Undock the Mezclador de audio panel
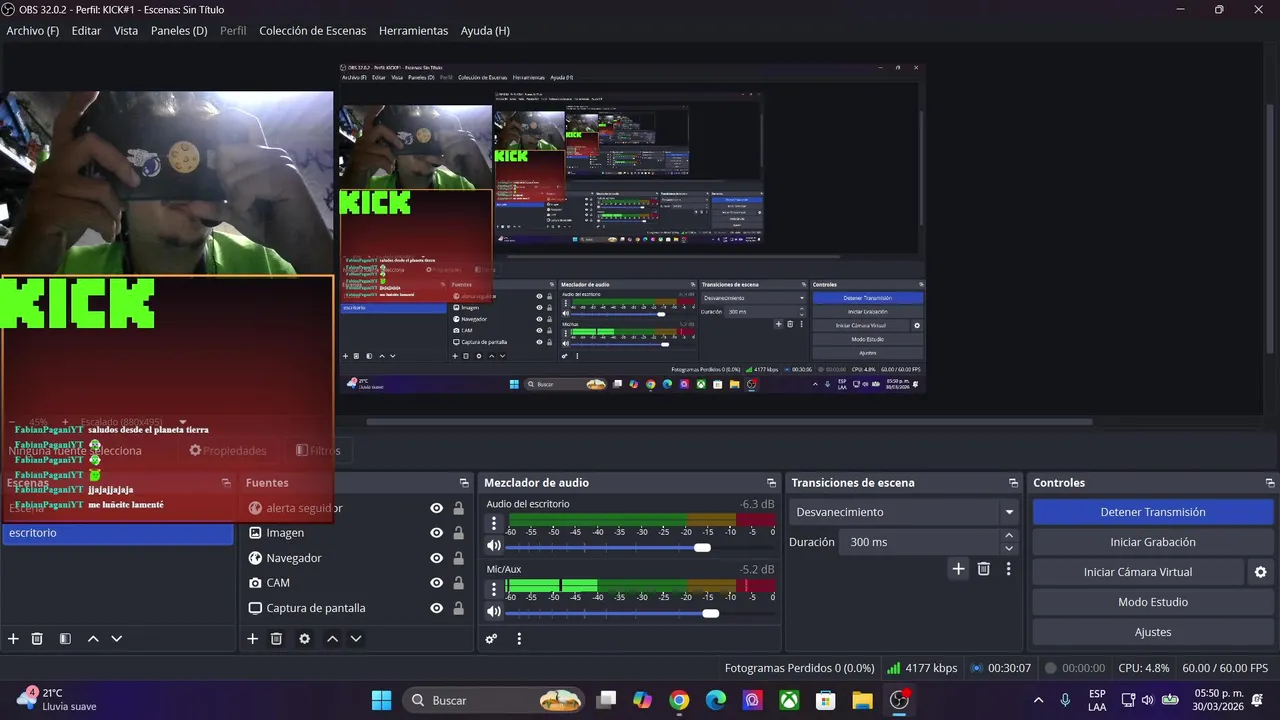Screen dimensions: 1280x720 click(771, 483)
